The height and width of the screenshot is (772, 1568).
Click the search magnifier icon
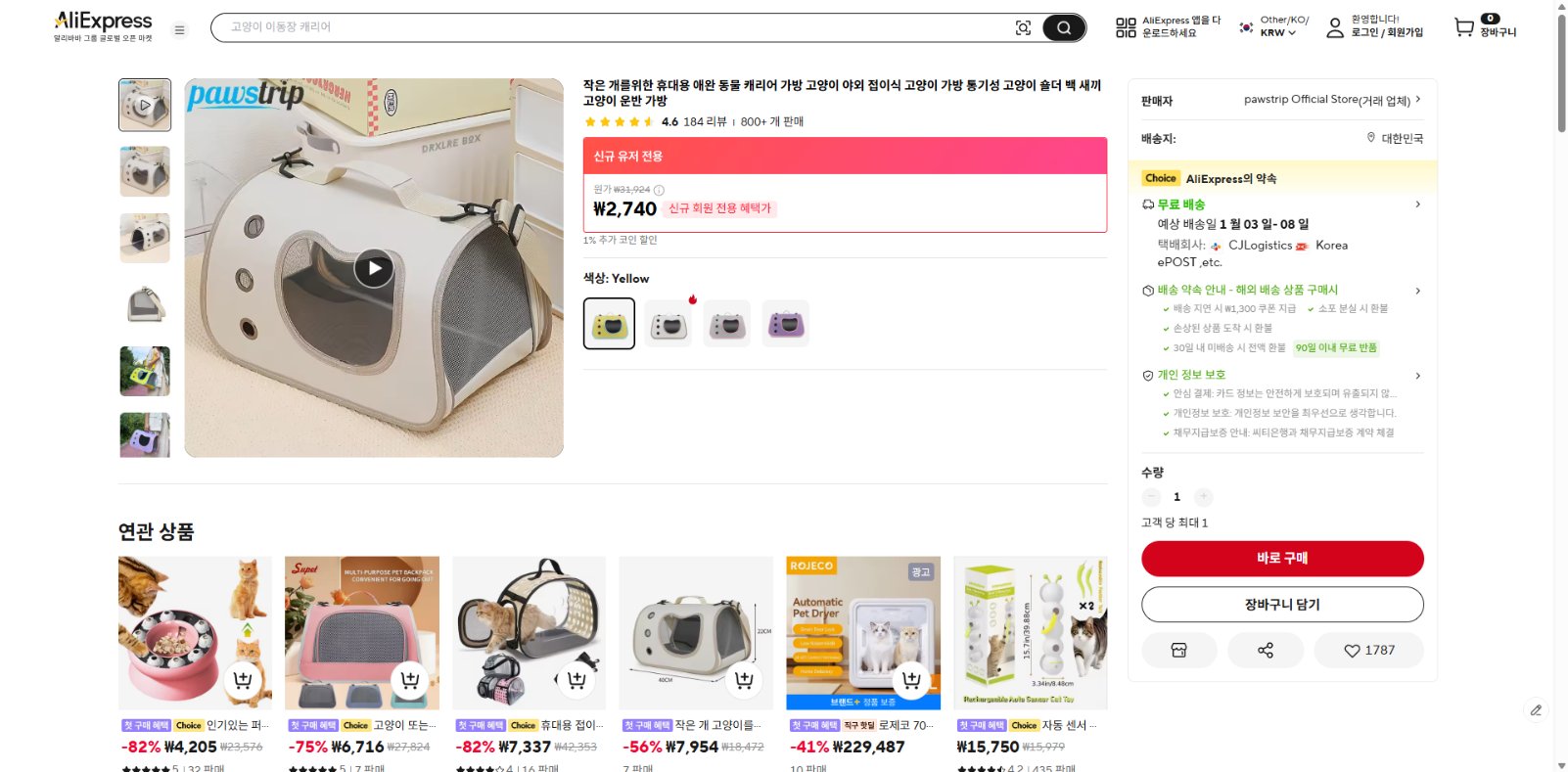[x=1064, y=28]
